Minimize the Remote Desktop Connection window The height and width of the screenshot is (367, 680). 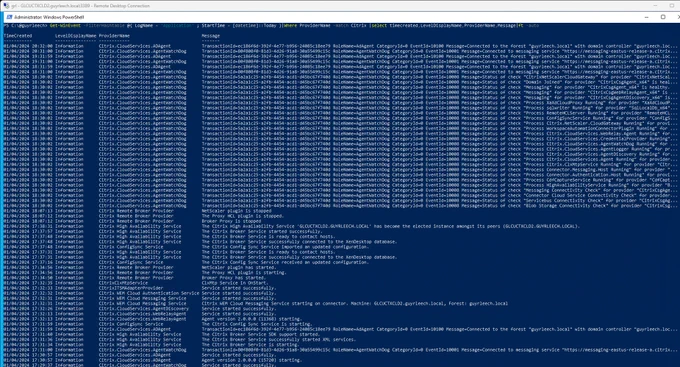(x=655, y=5)
